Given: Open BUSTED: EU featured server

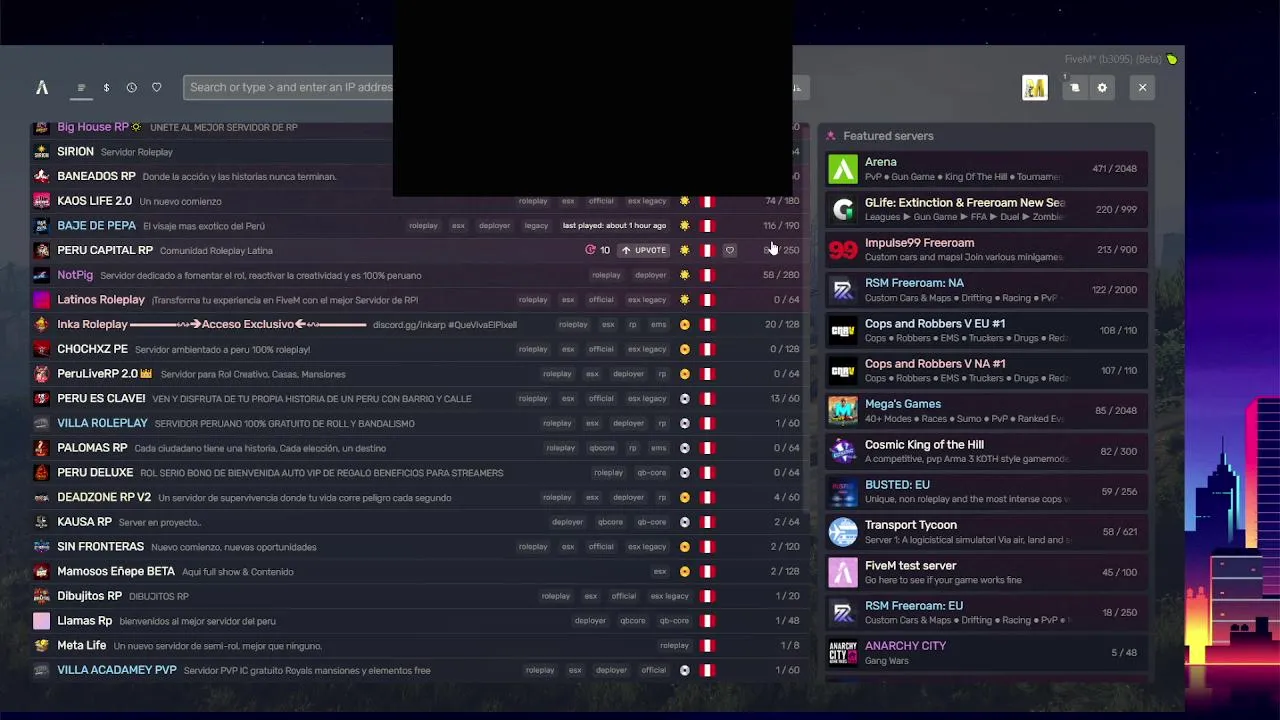Looking at the screenshot, I should [986, 492].
